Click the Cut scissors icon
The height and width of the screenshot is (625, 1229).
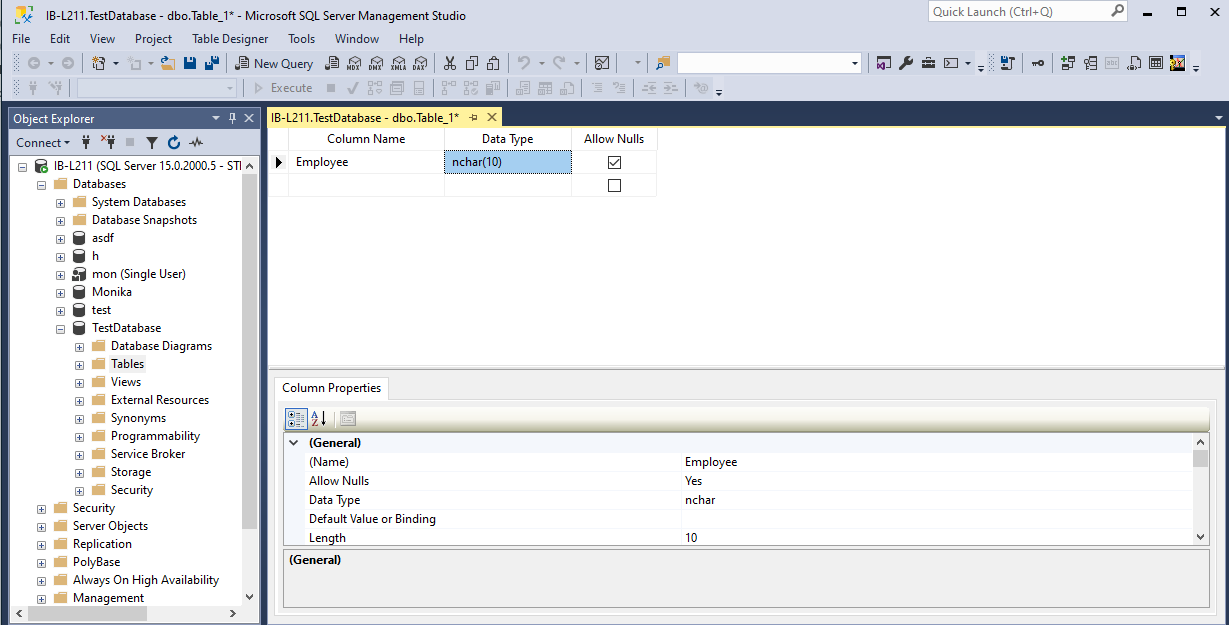coord(450,63)
